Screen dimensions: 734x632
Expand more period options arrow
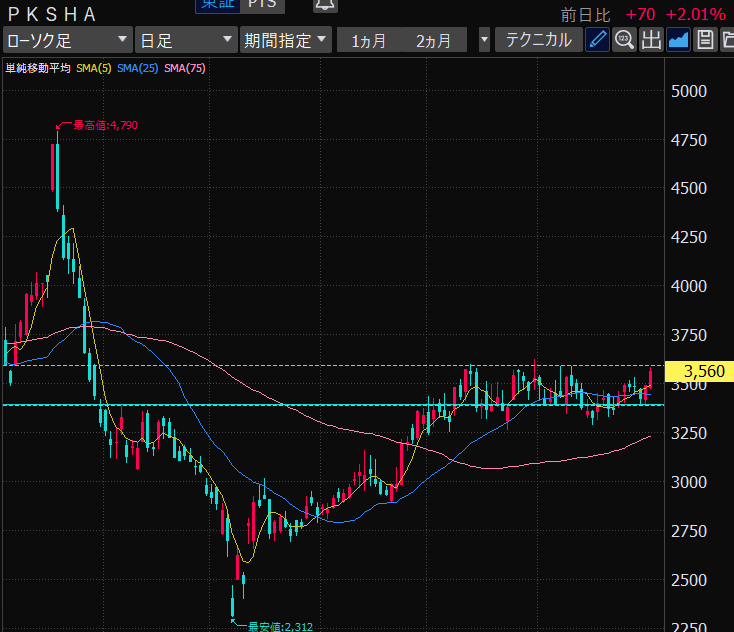[x=484, y=40]
